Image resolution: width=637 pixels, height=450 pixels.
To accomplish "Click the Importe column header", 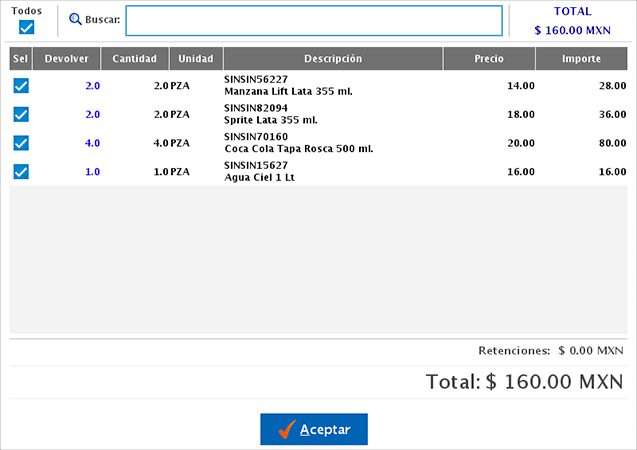I will pos(581,58).
